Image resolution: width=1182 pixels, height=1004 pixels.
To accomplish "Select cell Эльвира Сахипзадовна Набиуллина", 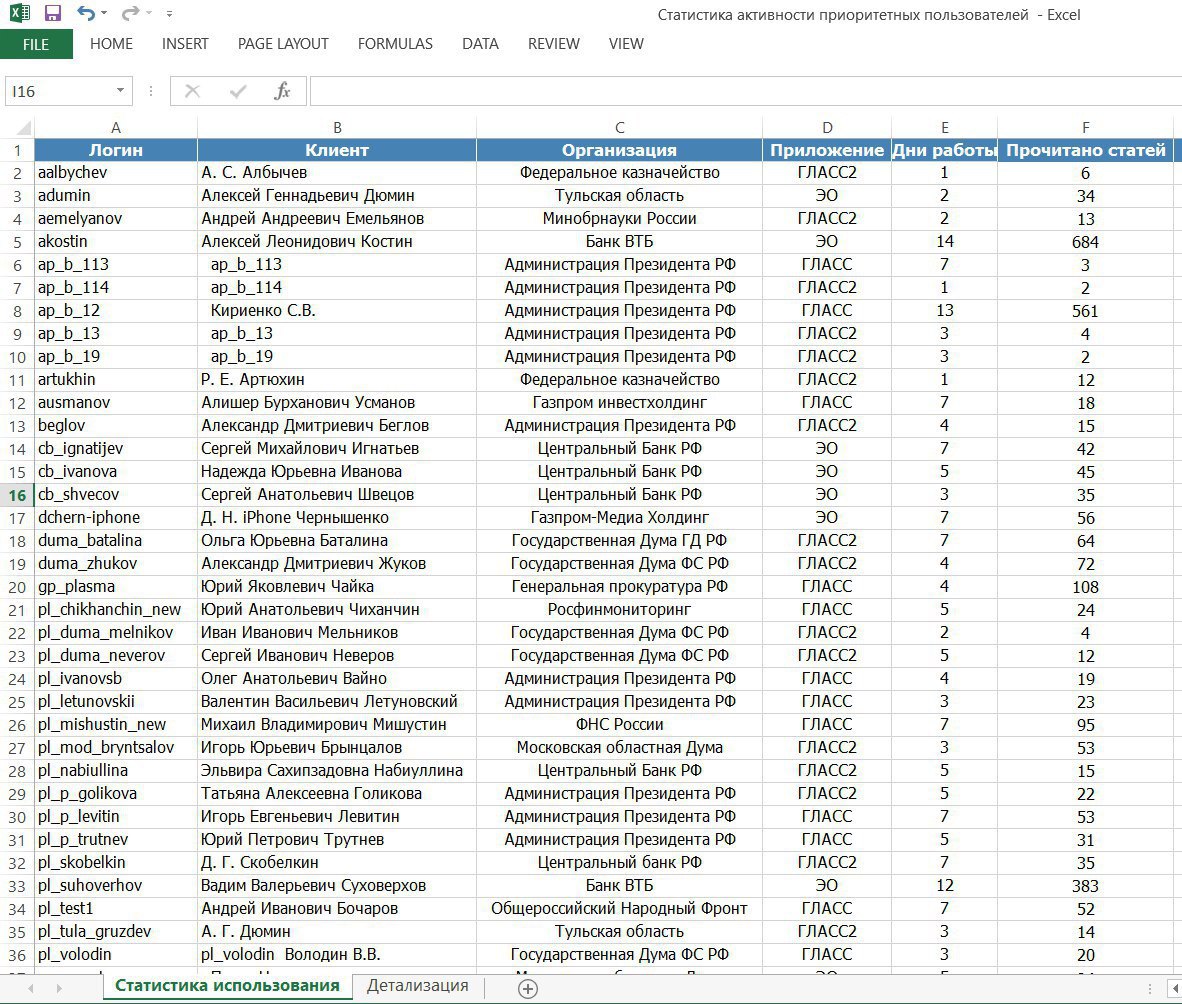I will pos(337,770).
